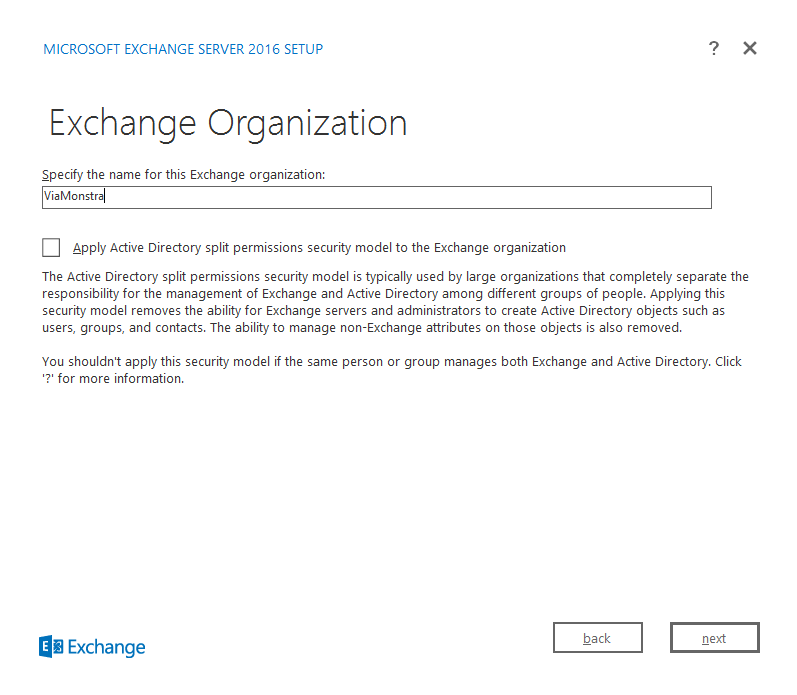Click the 'Microsoft Exchange Server 2016 Setup' title
797x695 pixels.
coord(183,49)
